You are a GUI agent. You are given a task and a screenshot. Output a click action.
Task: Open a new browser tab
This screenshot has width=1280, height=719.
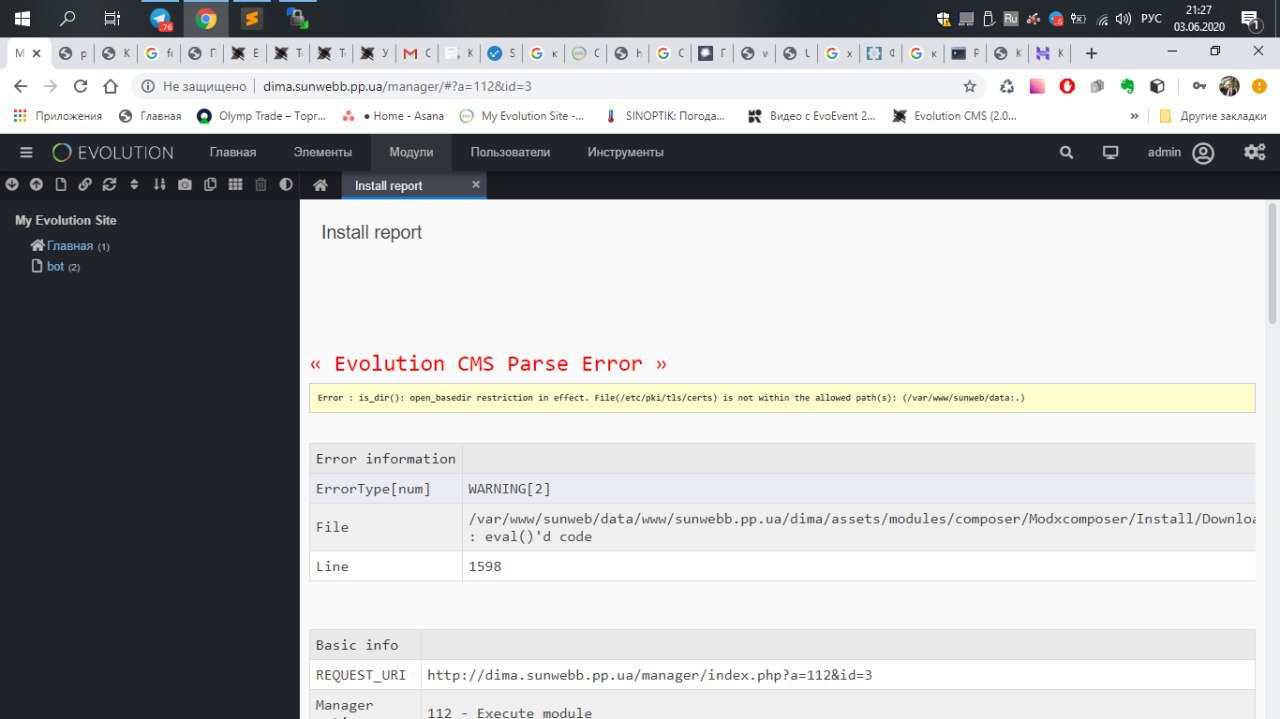coord(1091,53)
